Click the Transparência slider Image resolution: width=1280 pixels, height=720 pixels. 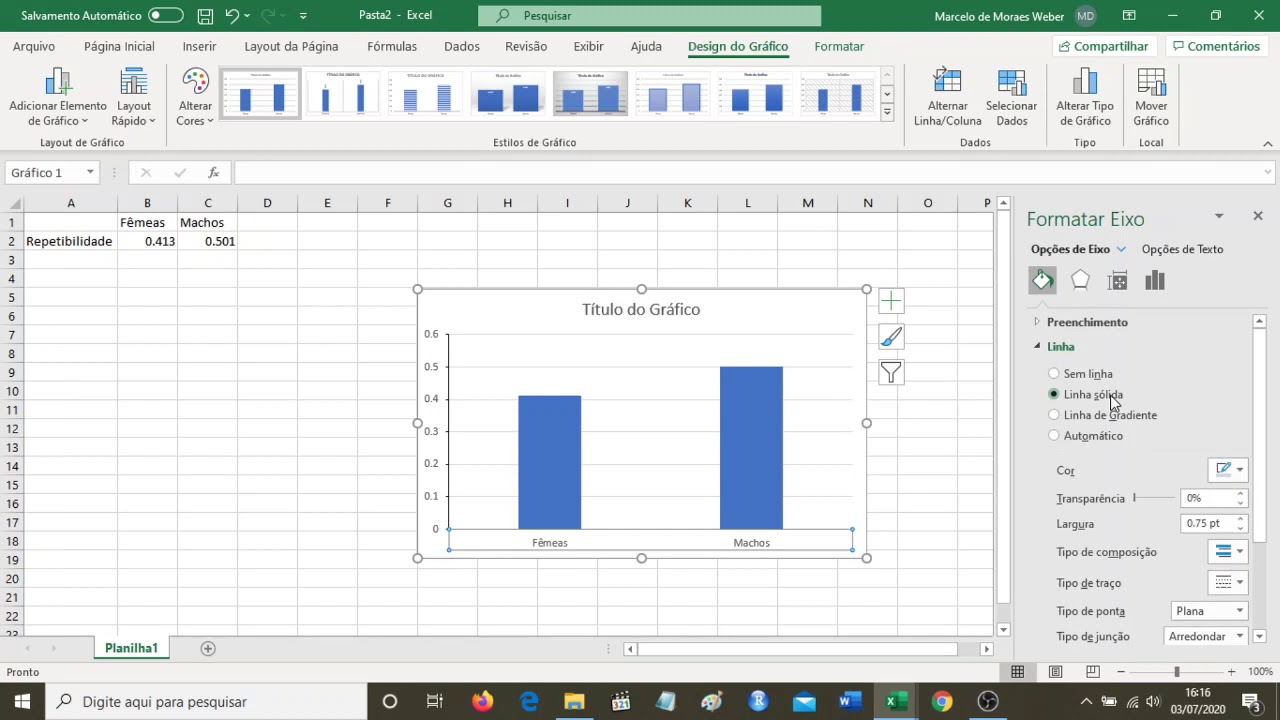[1152, 498]
